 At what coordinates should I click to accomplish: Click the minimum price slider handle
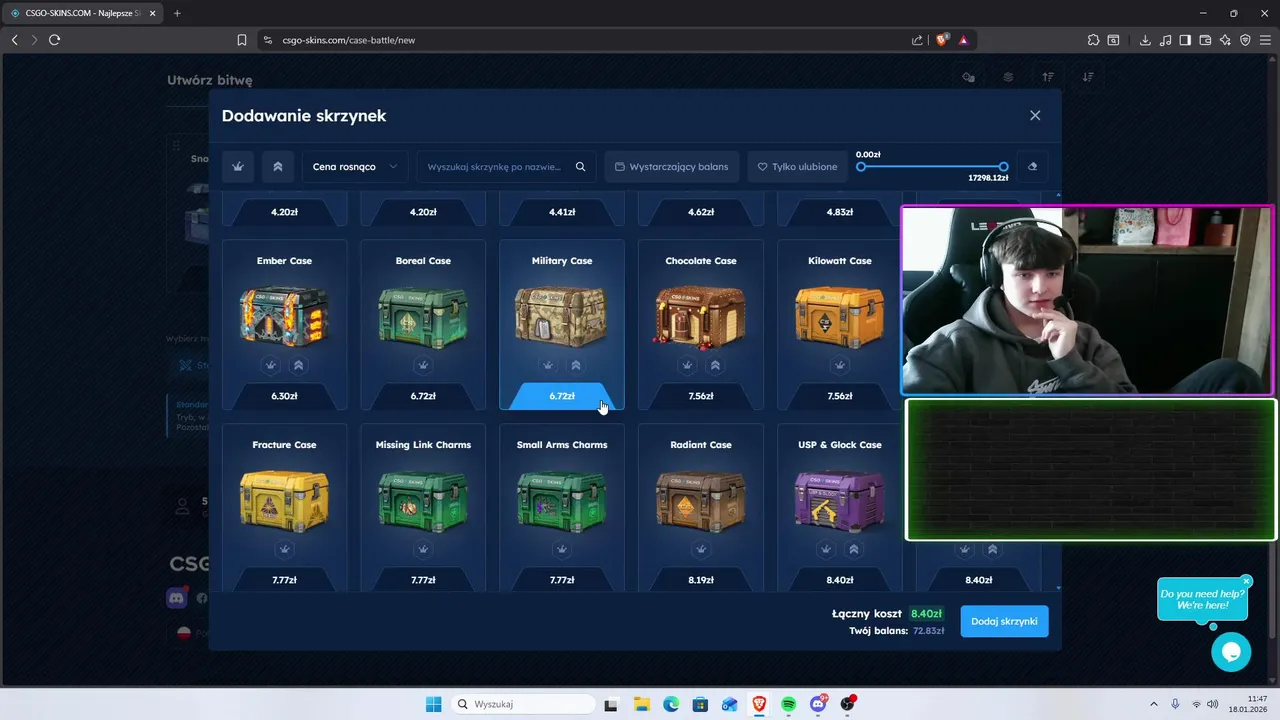[x=860, y=167]
